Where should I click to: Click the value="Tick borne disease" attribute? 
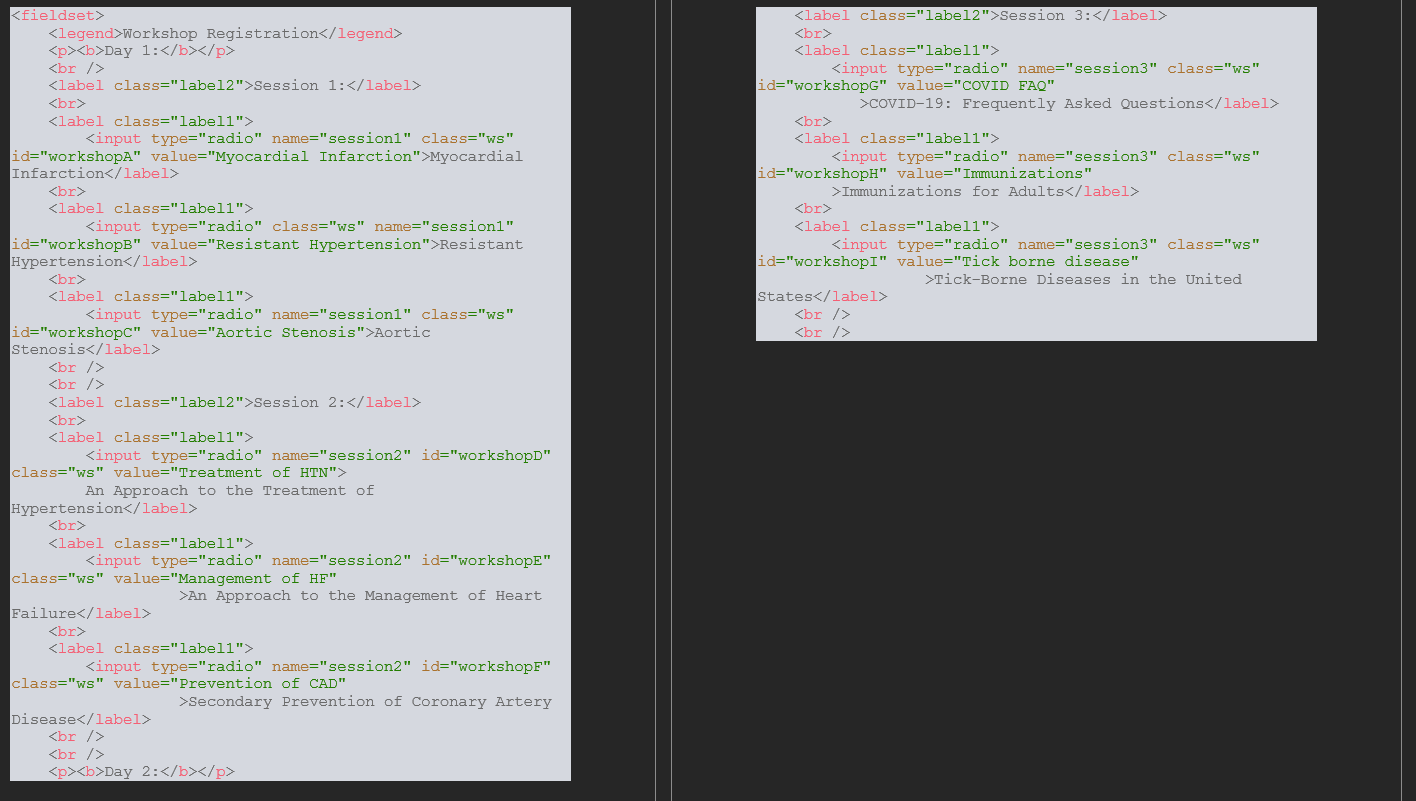[1018, 262]
